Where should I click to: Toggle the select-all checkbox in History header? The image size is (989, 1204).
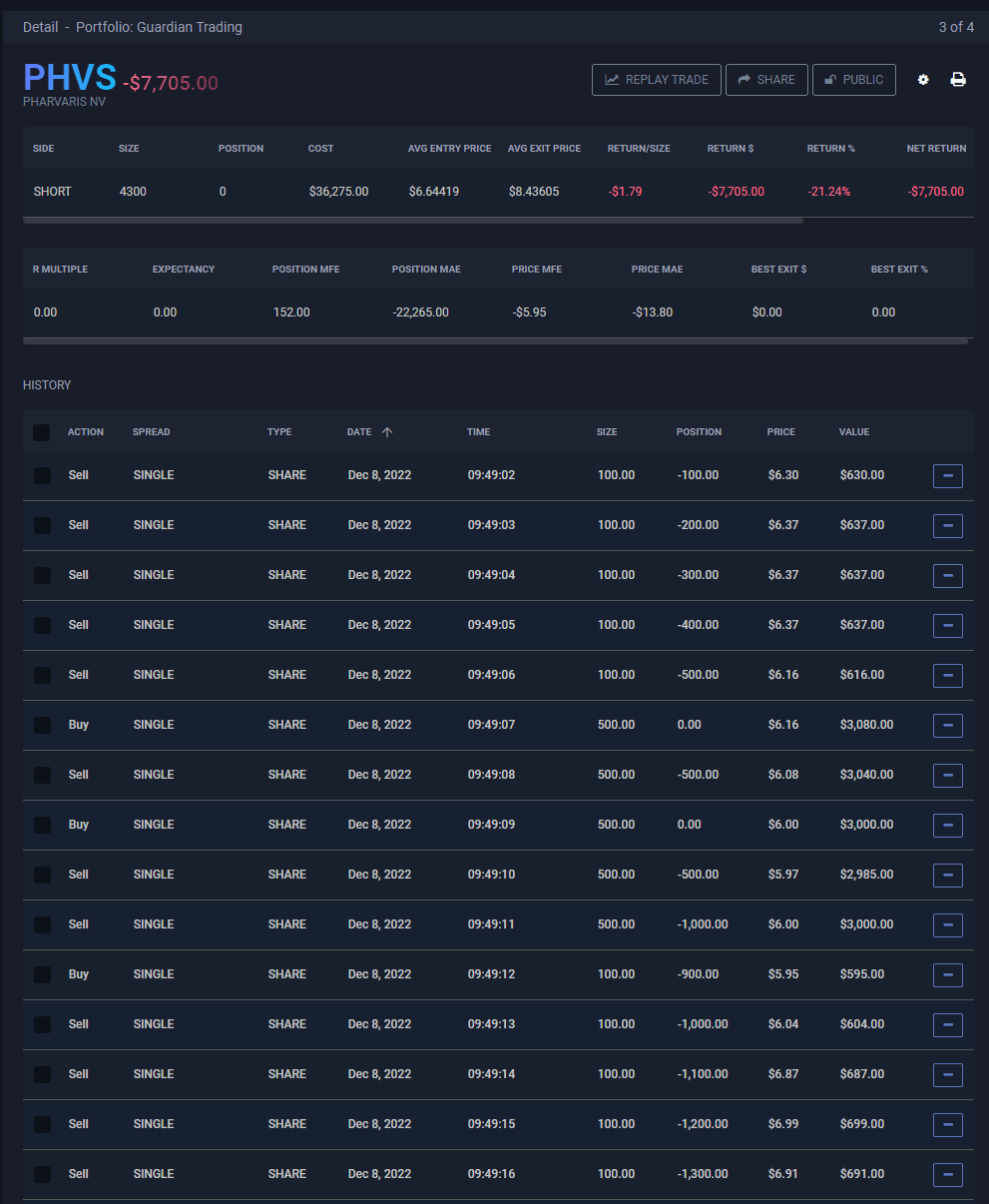click(x=42, y=432)
